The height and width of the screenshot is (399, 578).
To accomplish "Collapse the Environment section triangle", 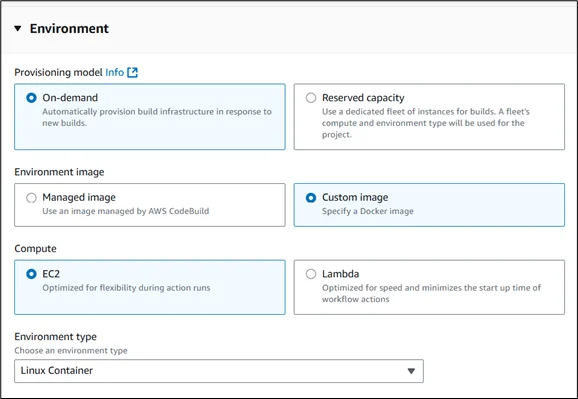I will tap(18, 28).
